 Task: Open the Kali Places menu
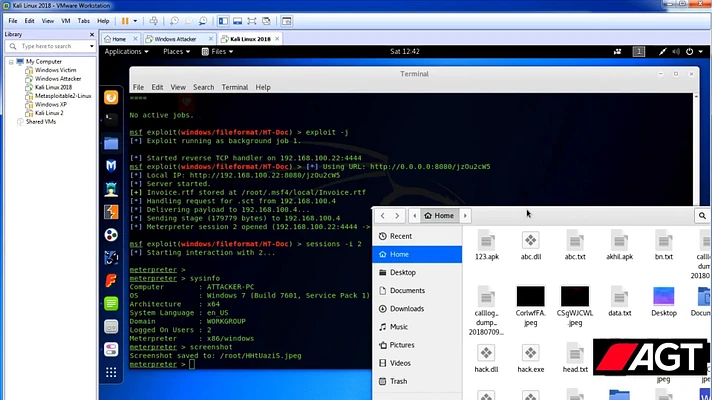[176, 52]
